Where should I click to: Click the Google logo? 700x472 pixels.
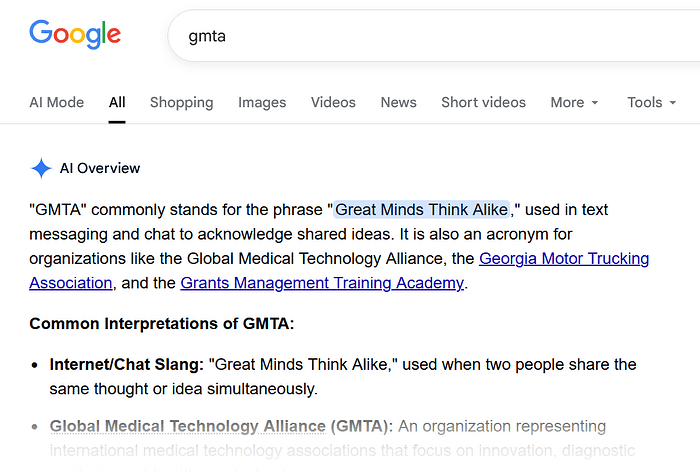[75, 34]
